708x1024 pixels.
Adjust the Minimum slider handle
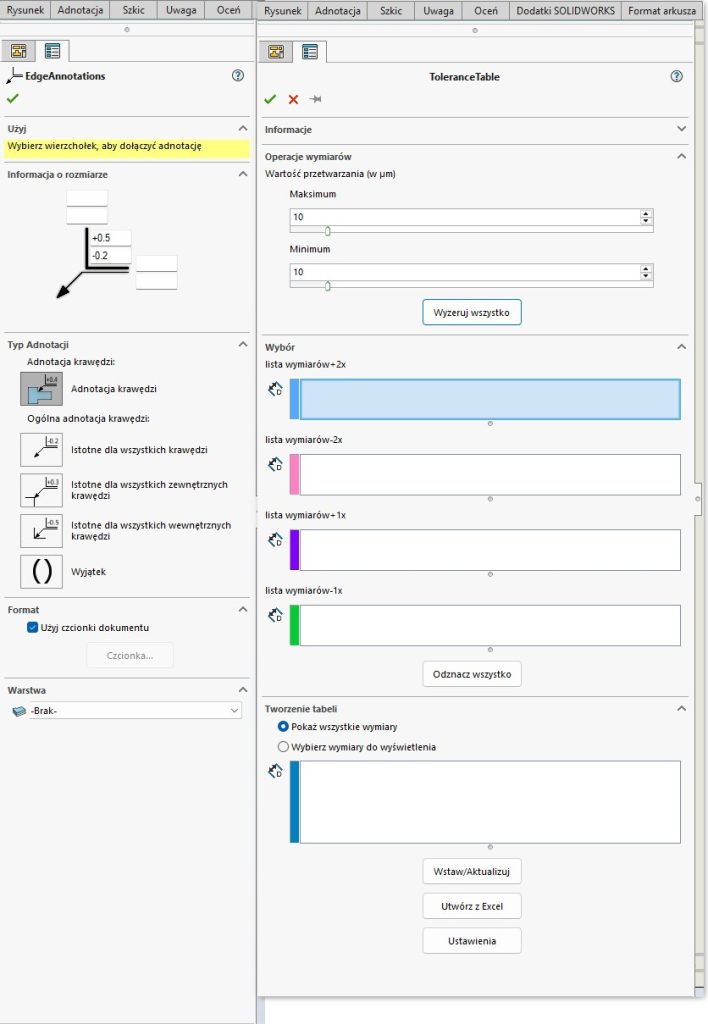(x=328, y=285)
